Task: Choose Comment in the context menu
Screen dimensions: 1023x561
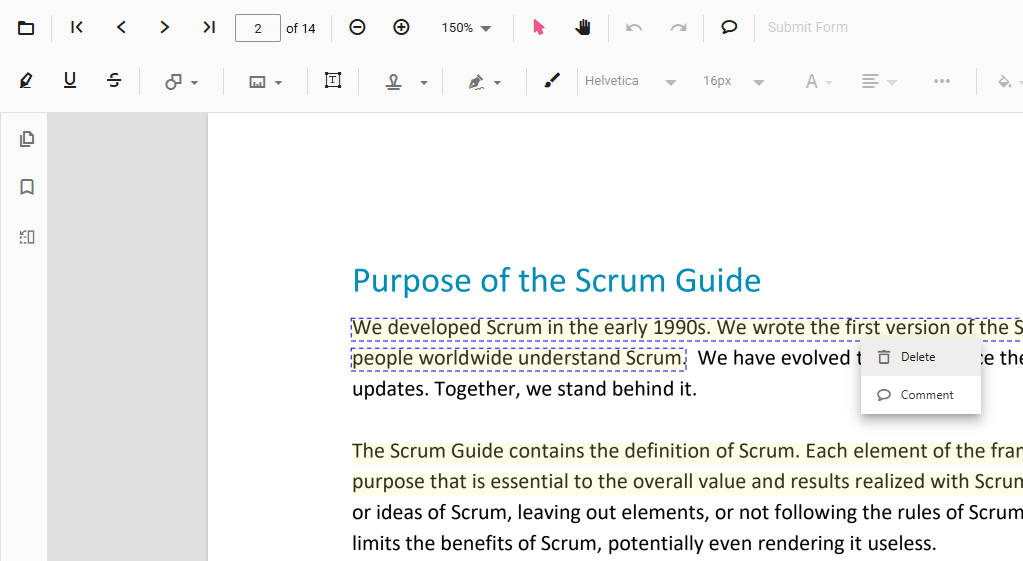Action: pos(926,395)
